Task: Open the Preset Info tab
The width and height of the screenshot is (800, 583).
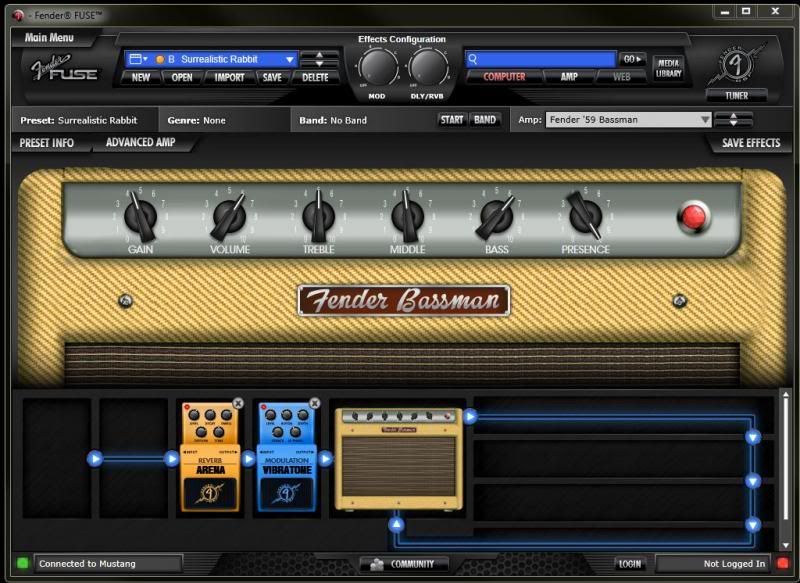Action: (47, 143)
